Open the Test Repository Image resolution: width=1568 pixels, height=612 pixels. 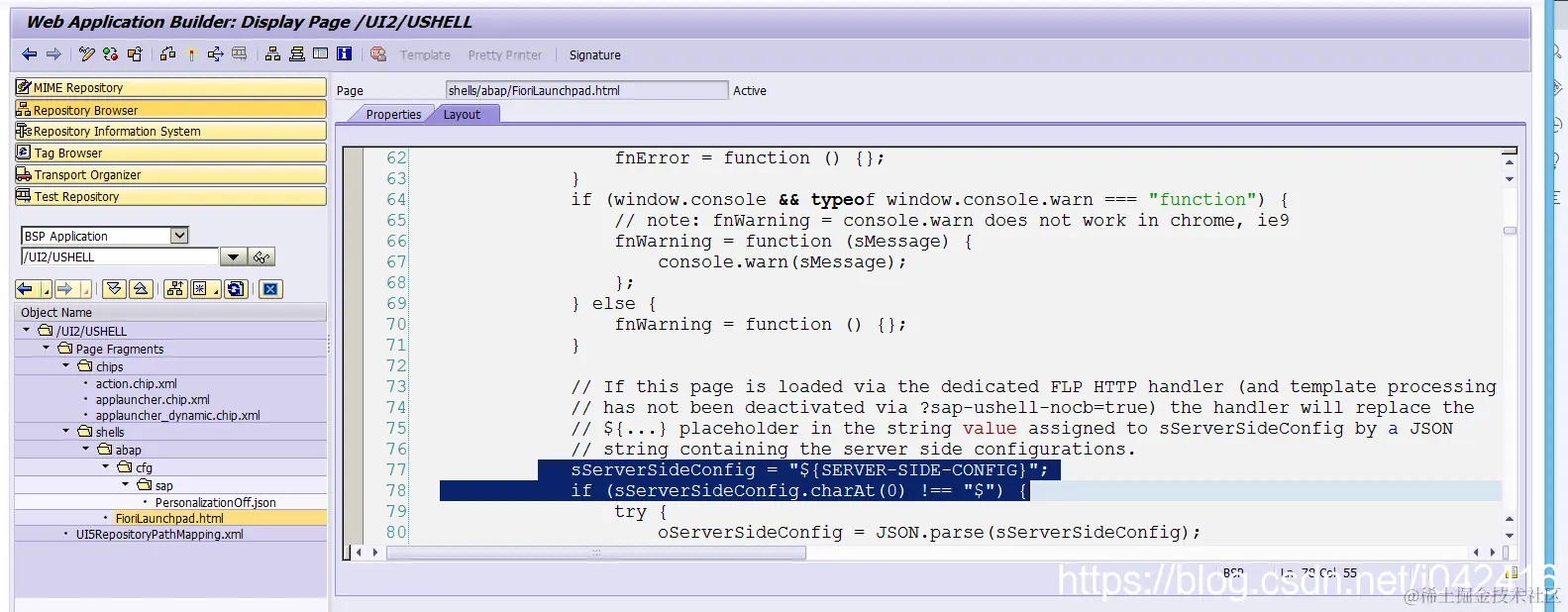[170, 197]
